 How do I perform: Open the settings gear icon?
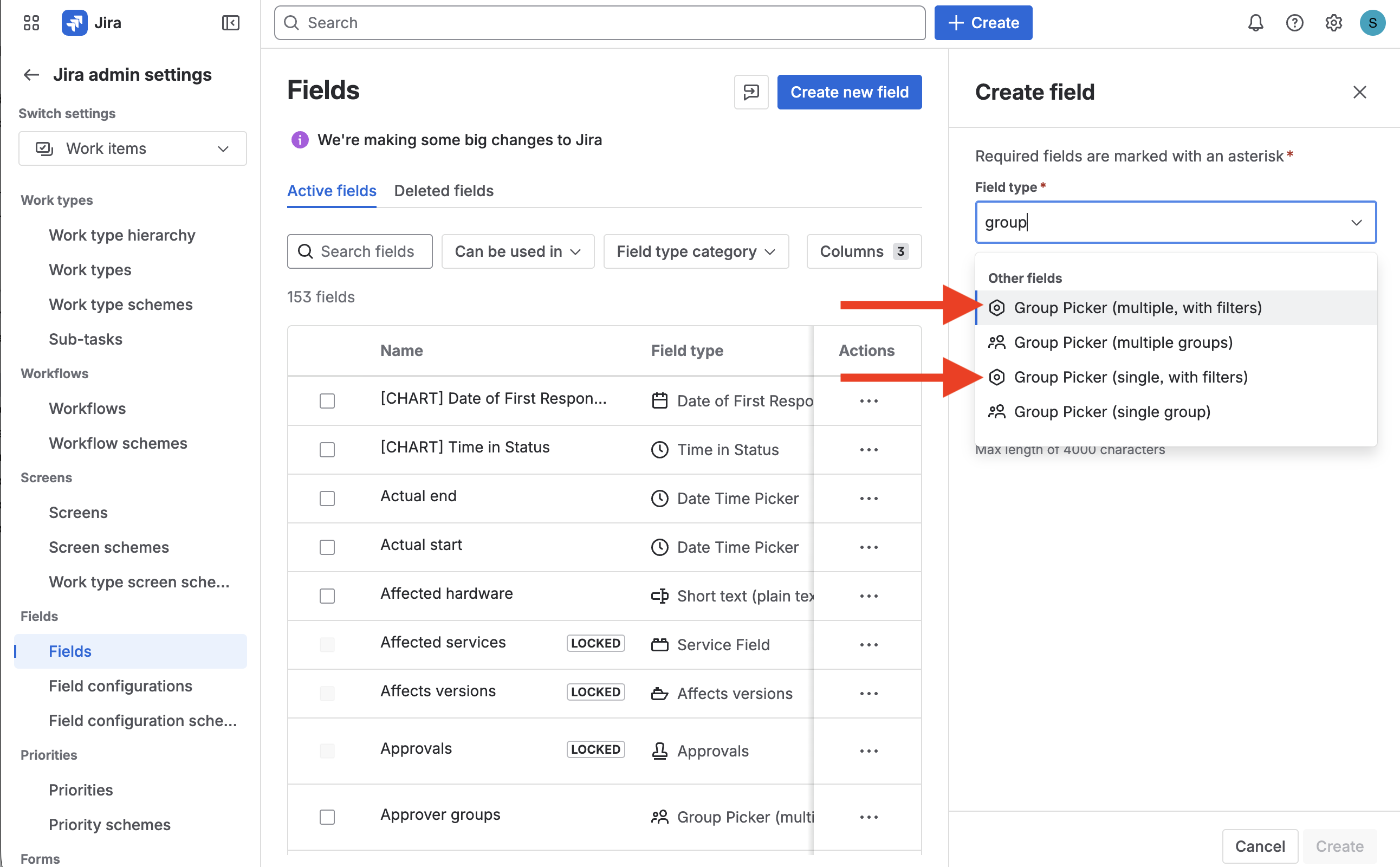pos(1333,23)
